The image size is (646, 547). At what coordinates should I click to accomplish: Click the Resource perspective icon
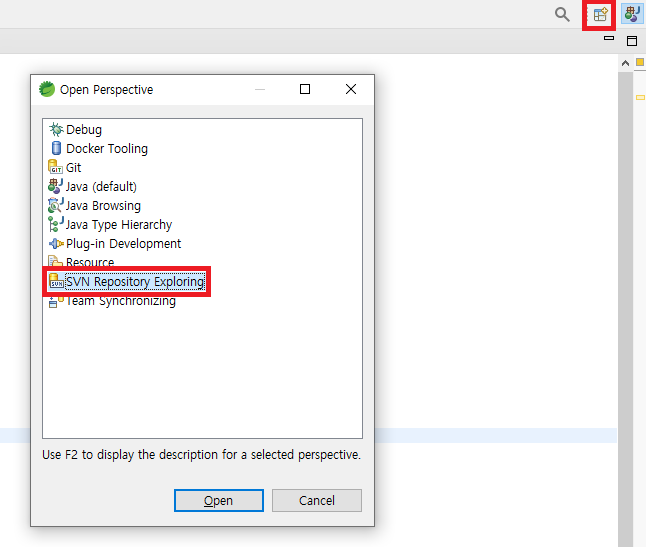pyautogui.click(x=55, y=261)
